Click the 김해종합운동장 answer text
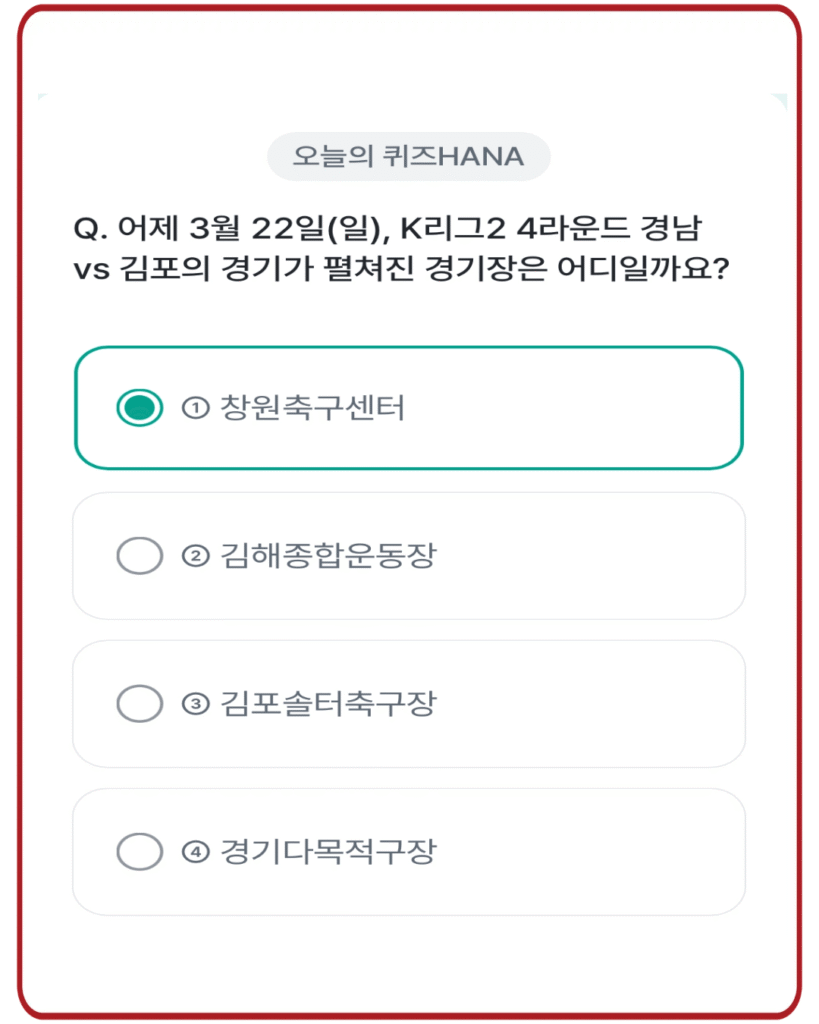 coord(327,556)
